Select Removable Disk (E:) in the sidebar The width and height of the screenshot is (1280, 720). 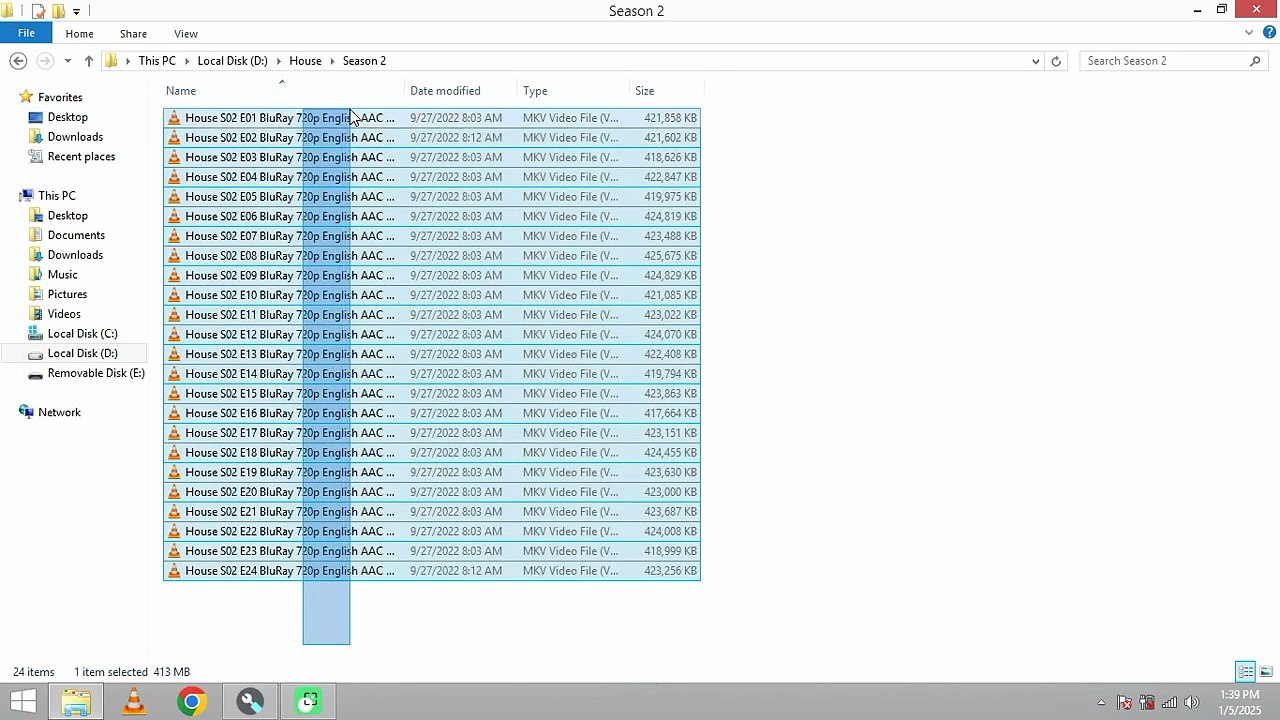pos(96,373)
